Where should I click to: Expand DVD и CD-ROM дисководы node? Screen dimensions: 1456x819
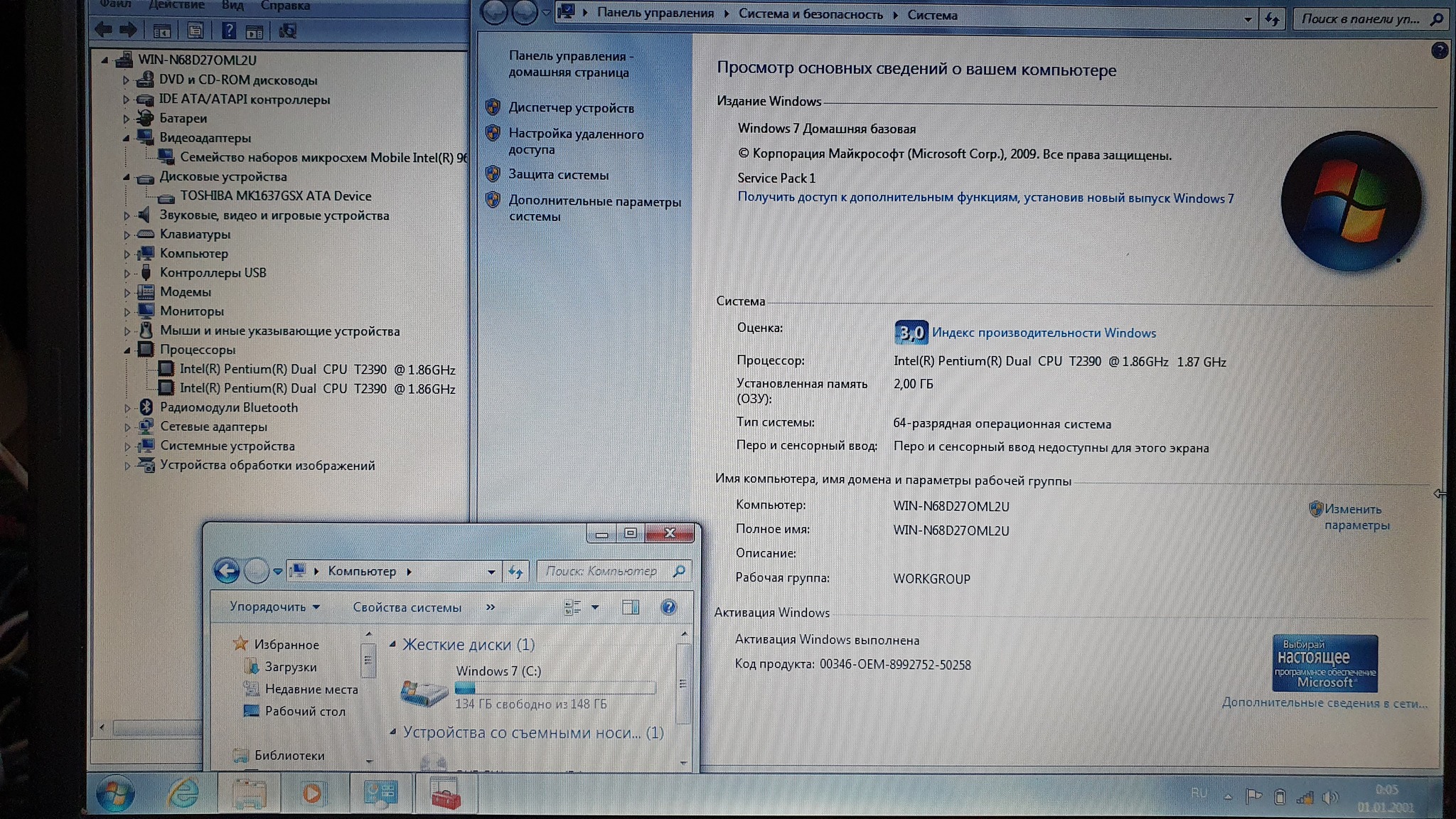point(127,80)
